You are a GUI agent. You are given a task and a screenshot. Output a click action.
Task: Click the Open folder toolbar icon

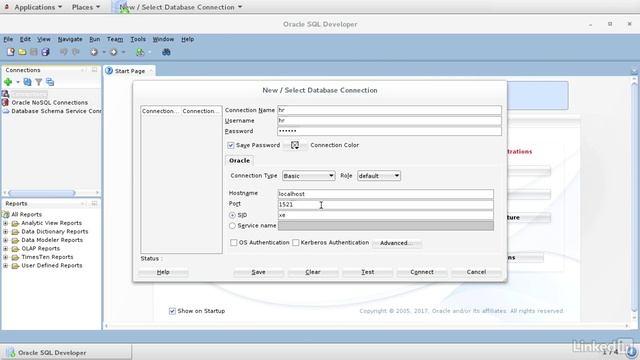(x=22, y=52)
